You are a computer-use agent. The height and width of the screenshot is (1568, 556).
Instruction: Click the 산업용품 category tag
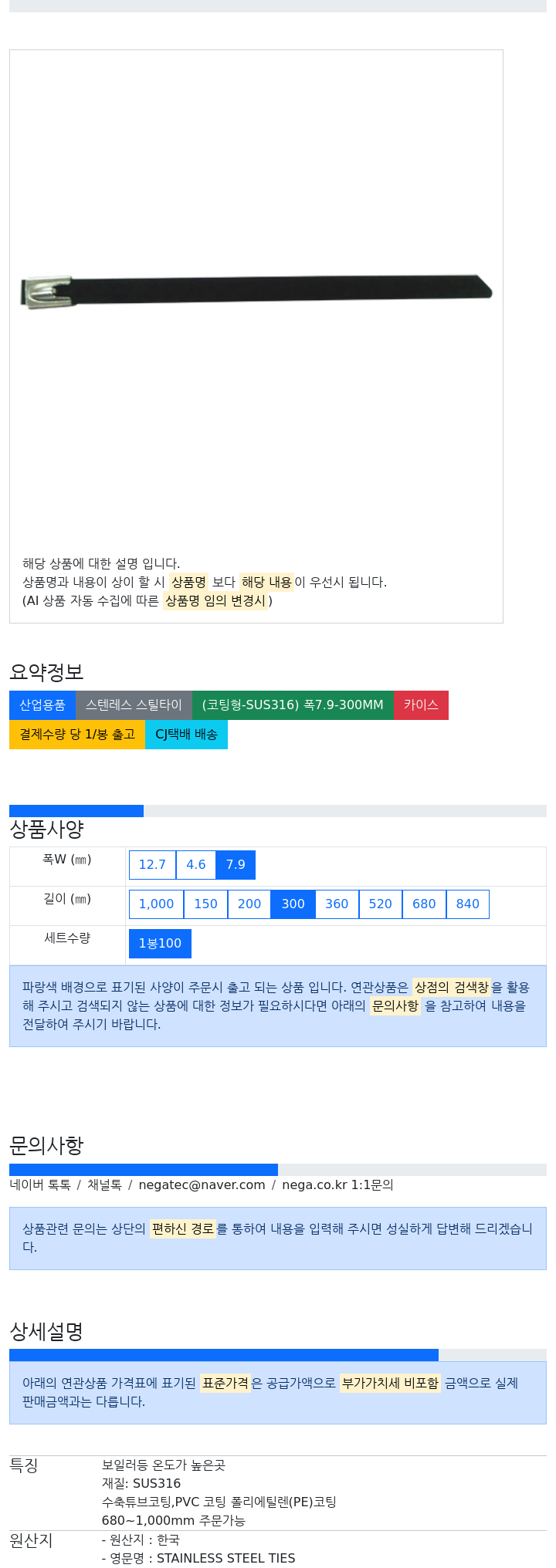[x=42, y=705]
